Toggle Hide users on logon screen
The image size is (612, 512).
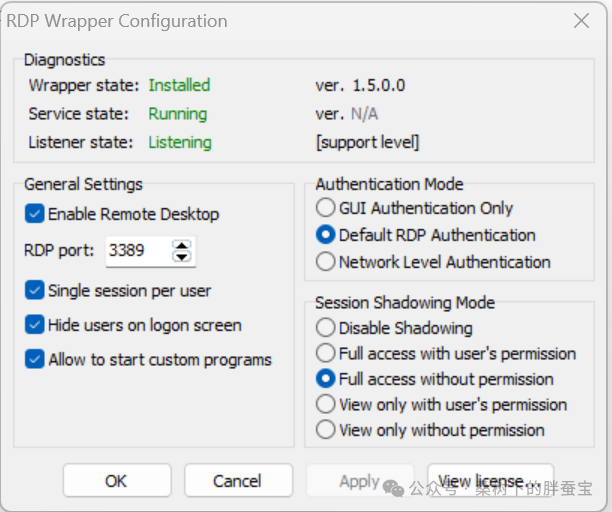tap(35, 325)
